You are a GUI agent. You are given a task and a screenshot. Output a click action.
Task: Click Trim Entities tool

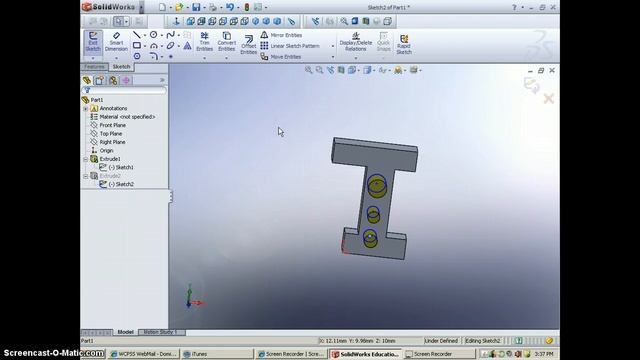coord(204,42)
